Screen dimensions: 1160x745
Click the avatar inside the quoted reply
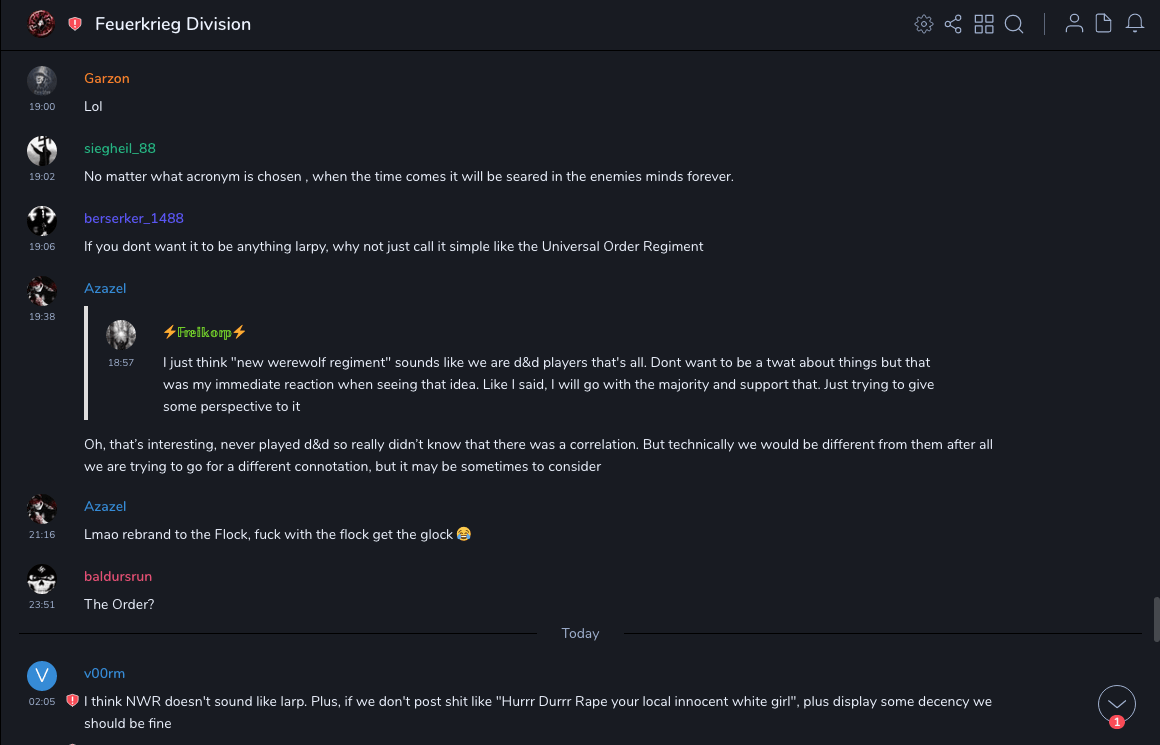(121, 334)
